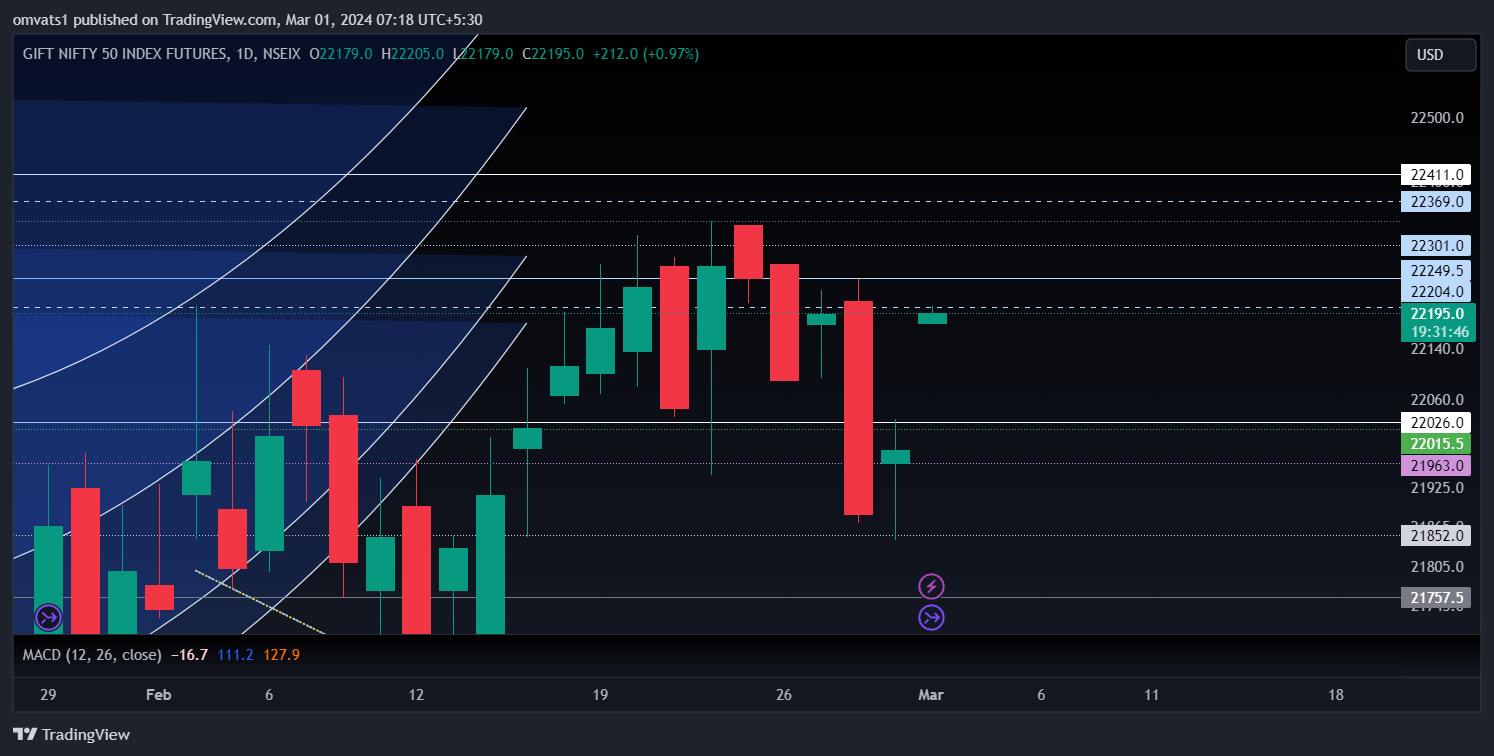
Task: Click the 26 date label on the time axis
Action: click(x=784, y=694)
